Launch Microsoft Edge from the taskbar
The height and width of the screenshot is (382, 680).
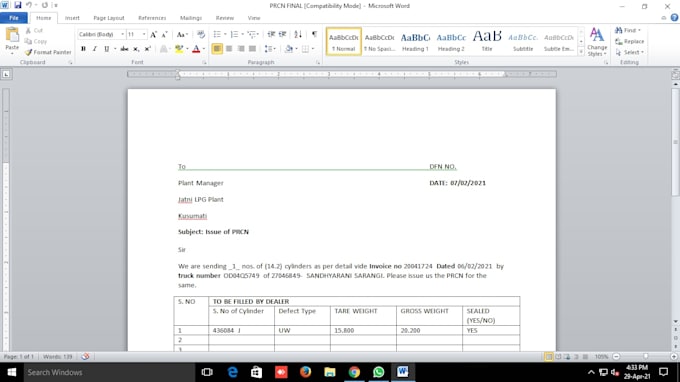[232, 372]
